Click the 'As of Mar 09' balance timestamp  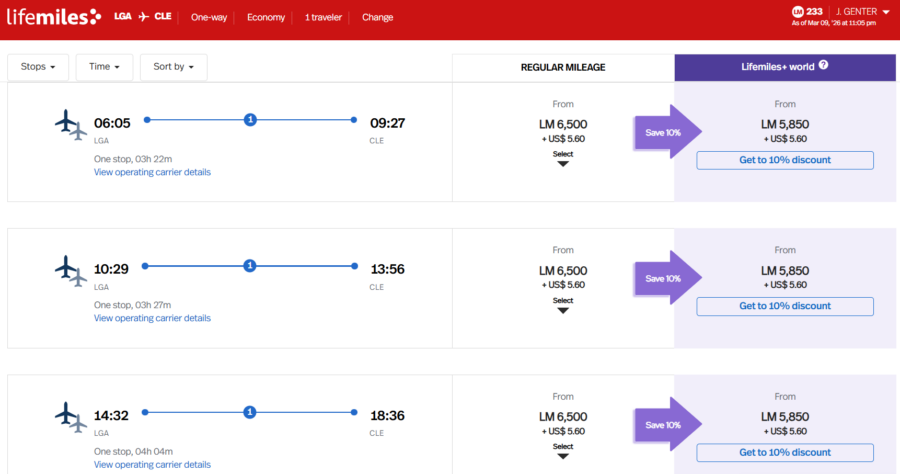pos(834,24)
